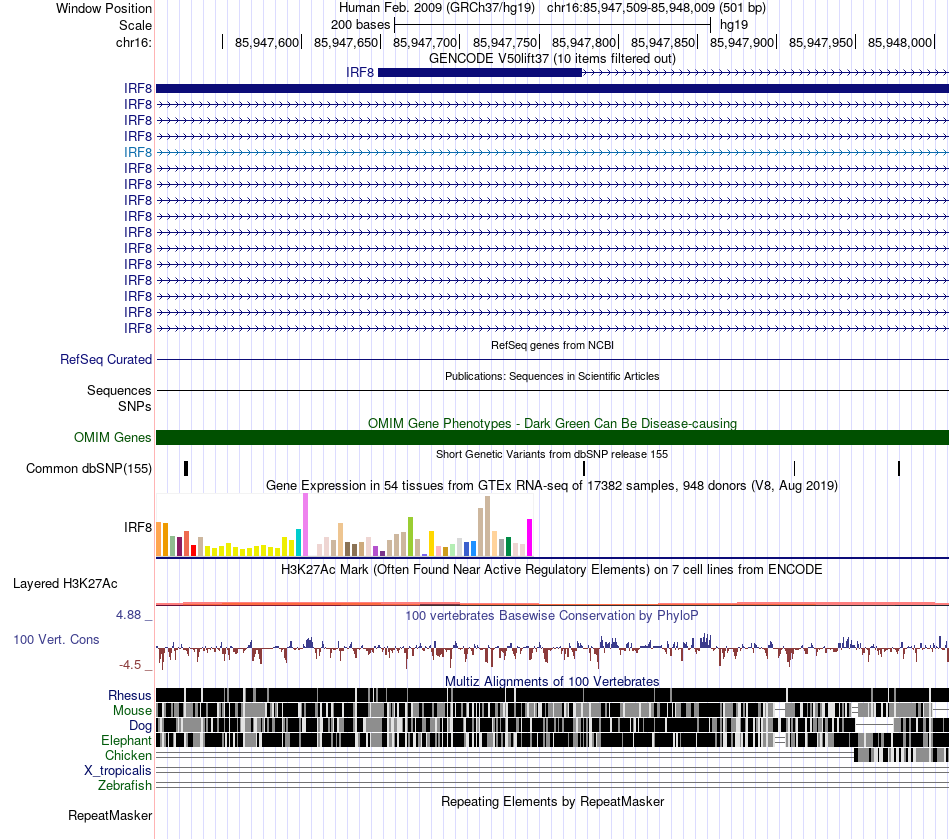Click the 85,947,750 ruler position
Image resolution: width=950 pixels, height=839 pixels.
[x=505, y=42]
